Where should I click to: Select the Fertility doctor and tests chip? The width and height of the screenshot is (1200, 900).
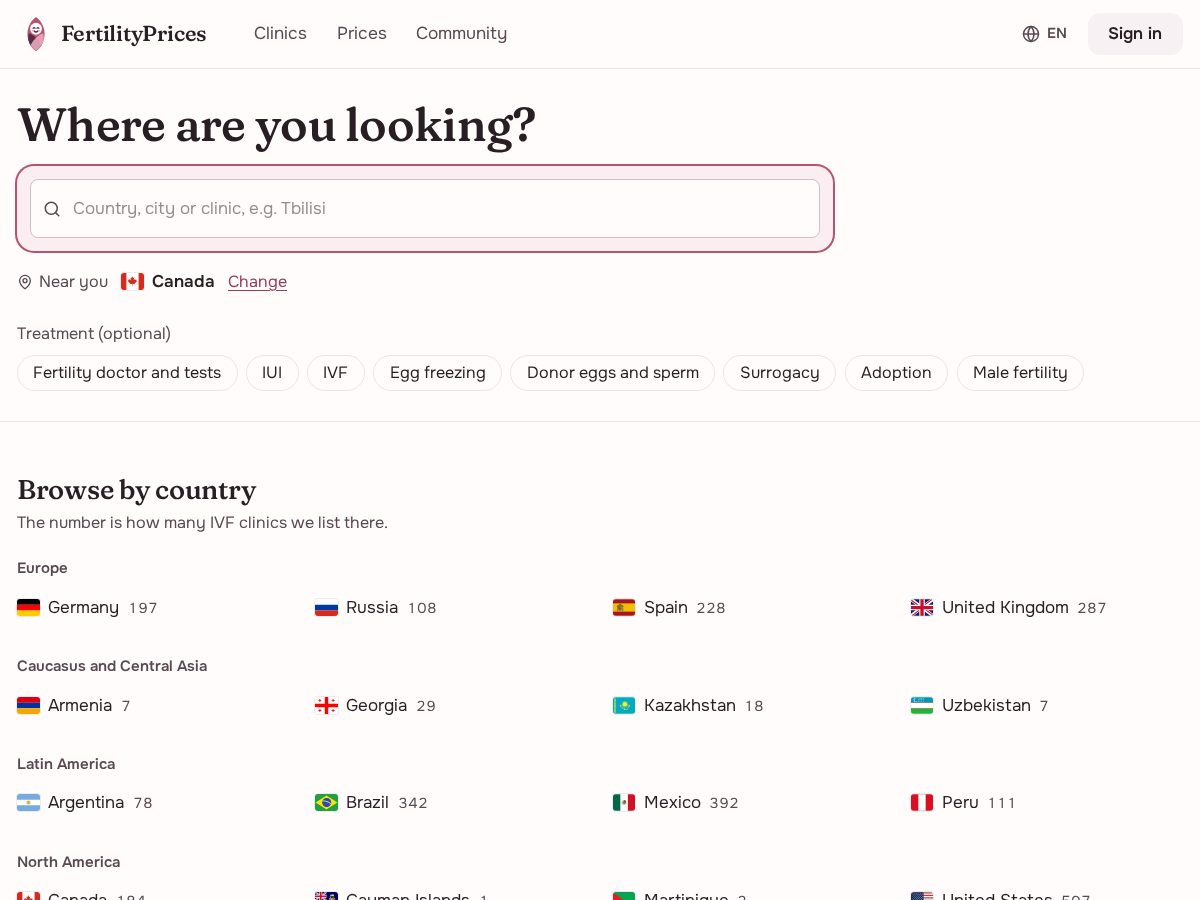[x=127, y=373]
